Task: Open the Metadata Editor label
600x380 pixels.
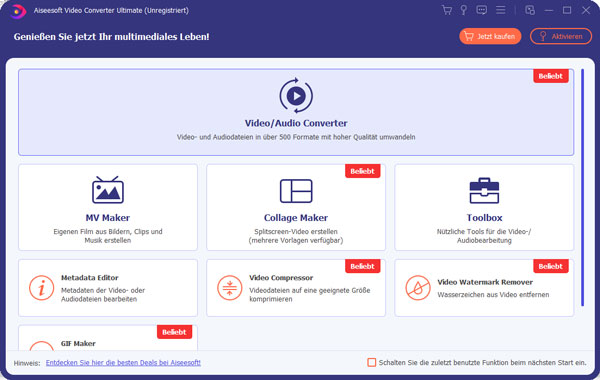Action: click(90, 278)
